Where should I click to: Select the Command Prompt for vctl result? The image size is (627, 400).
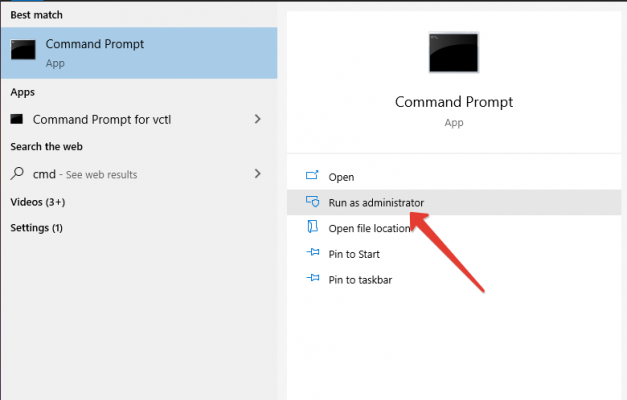[105, 119]
